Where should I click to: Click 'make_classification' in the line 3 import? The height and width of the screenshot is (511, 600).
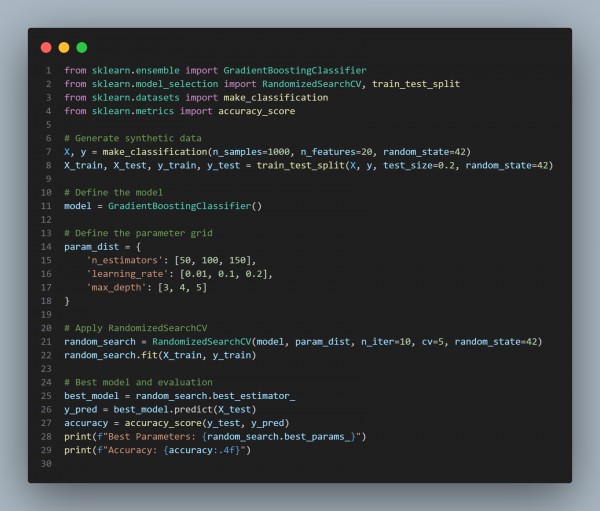click(276, 98)
